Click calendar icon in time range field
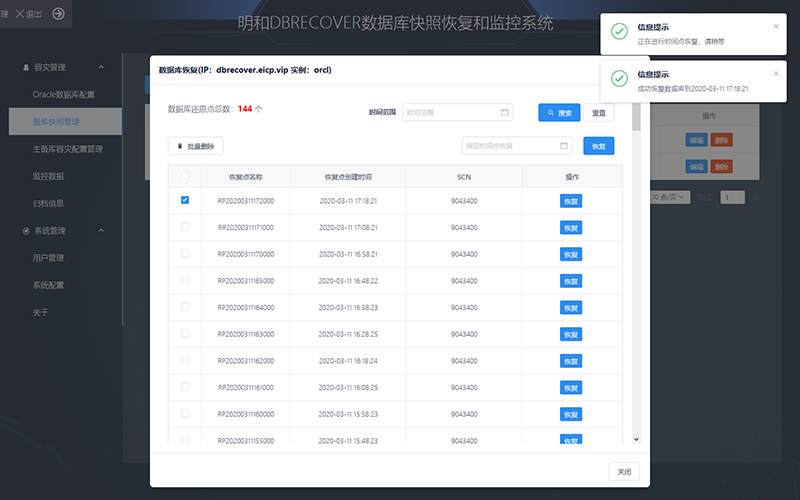 505,112
